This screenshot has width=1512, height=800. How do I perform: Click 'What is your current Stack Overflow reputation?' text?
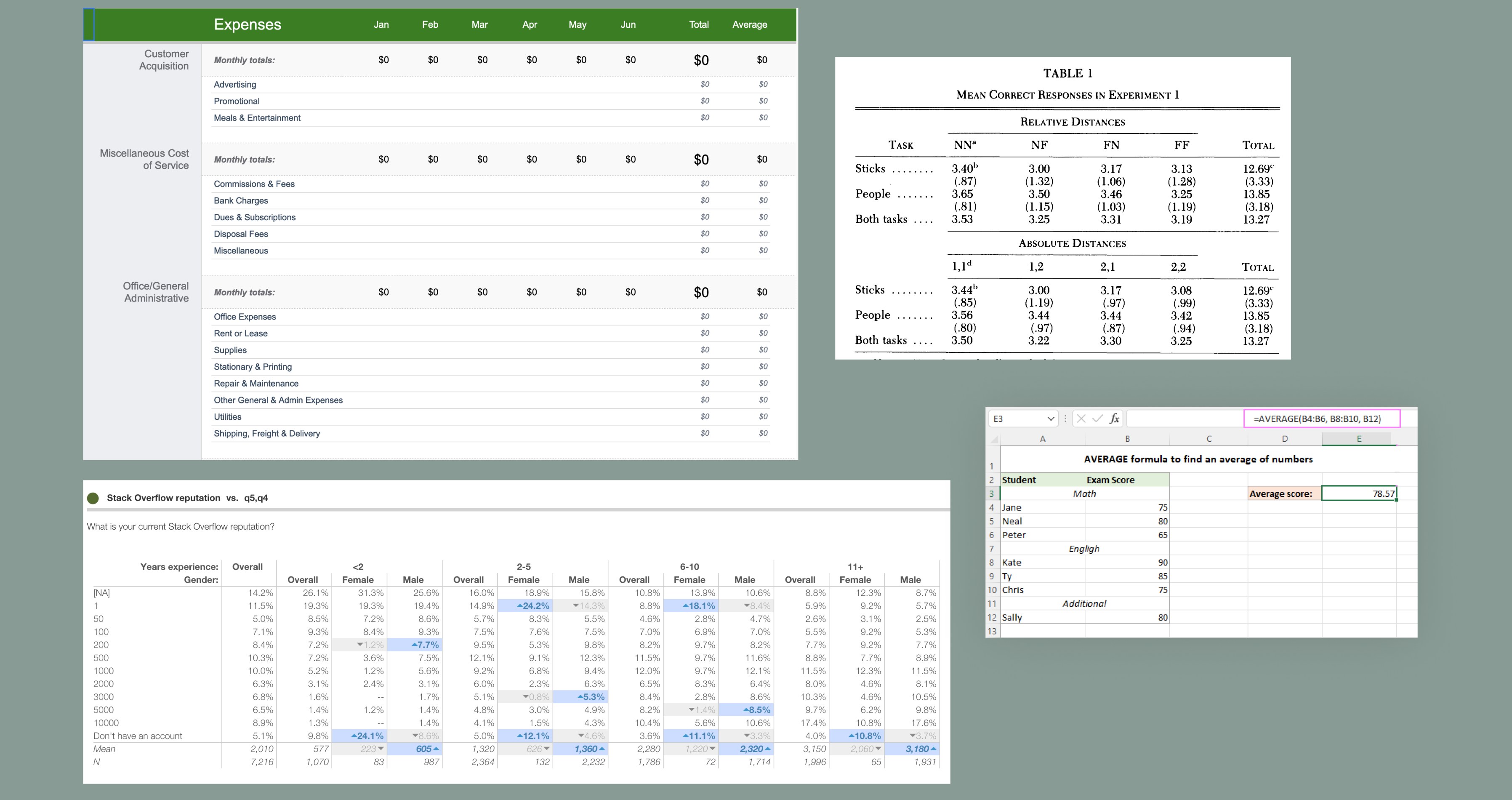click(x=181, y=527)
